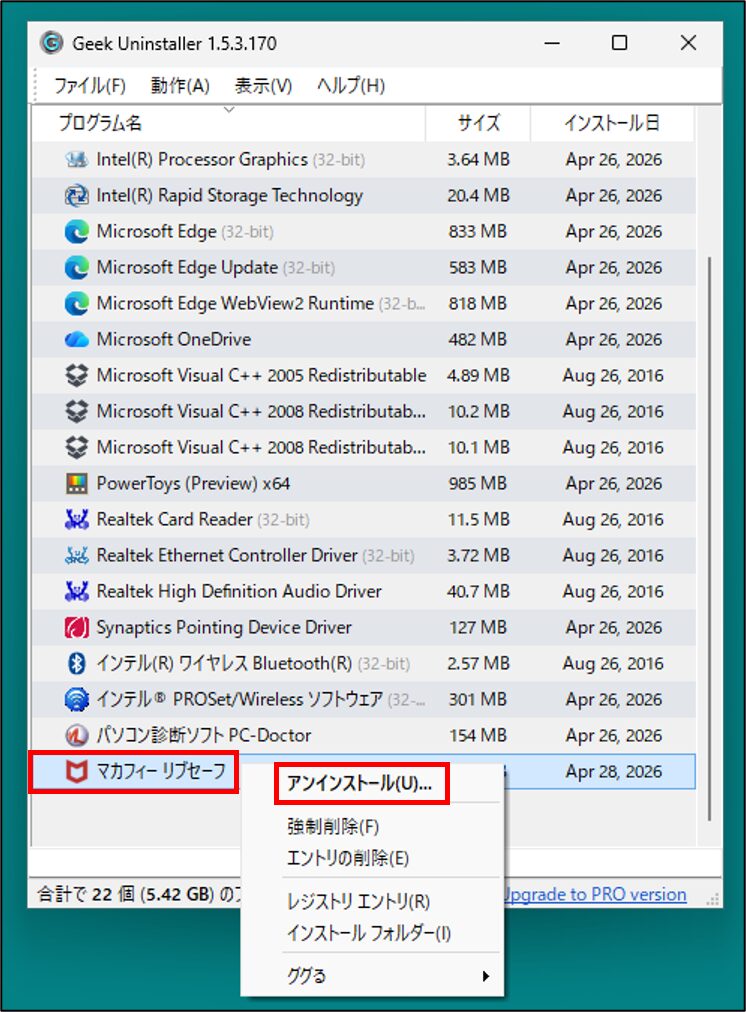This screenshot has width=746, height=1012.
Task: Close the Geek Uninstaller window
Action: (689, 43)
